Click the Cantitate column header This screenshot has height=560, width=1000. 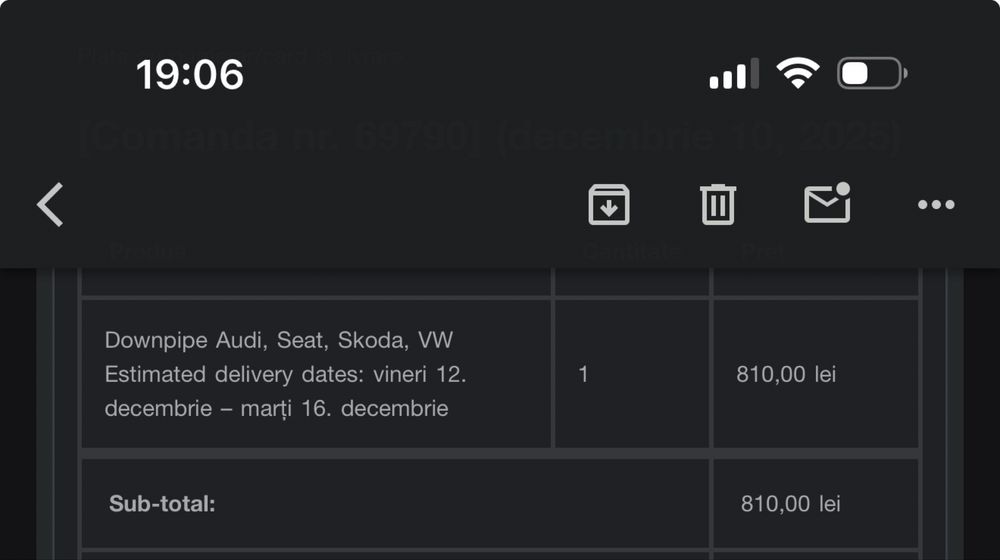630,251
